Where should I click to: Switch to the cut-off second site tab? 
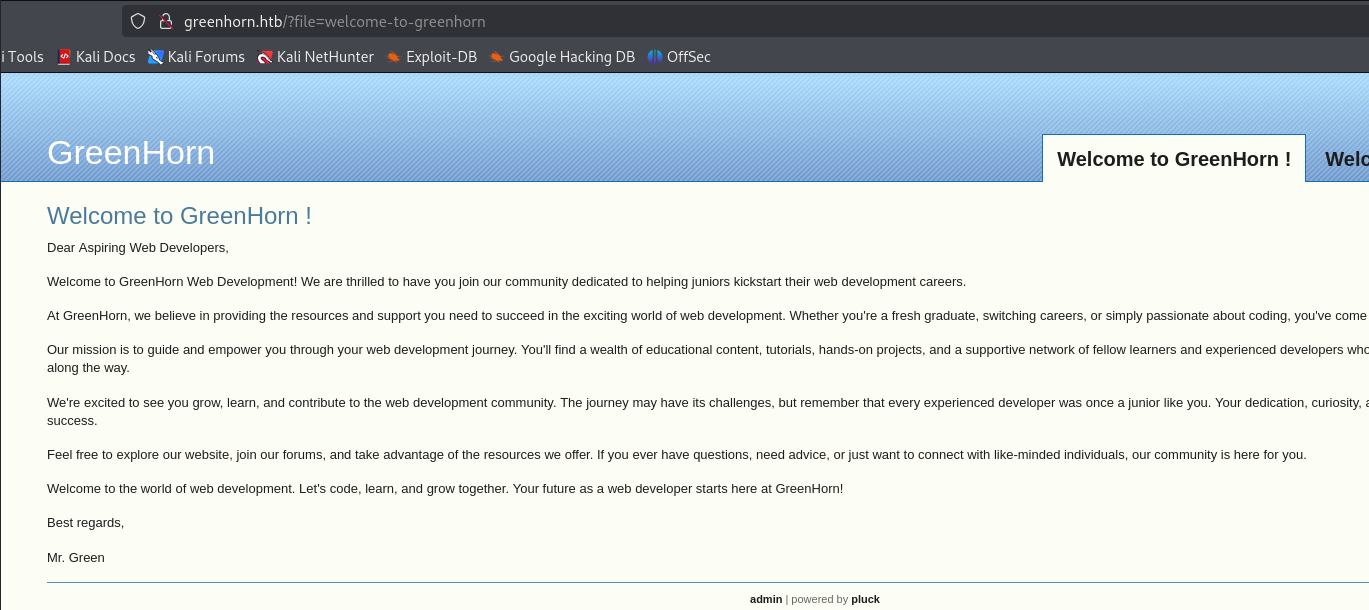point(1346,159)
